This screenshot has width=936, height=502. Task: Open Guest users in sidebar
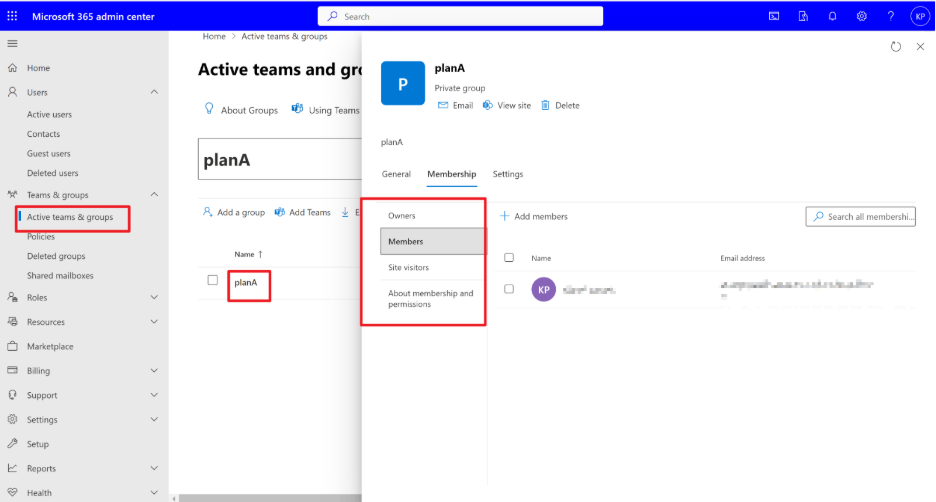48,153
